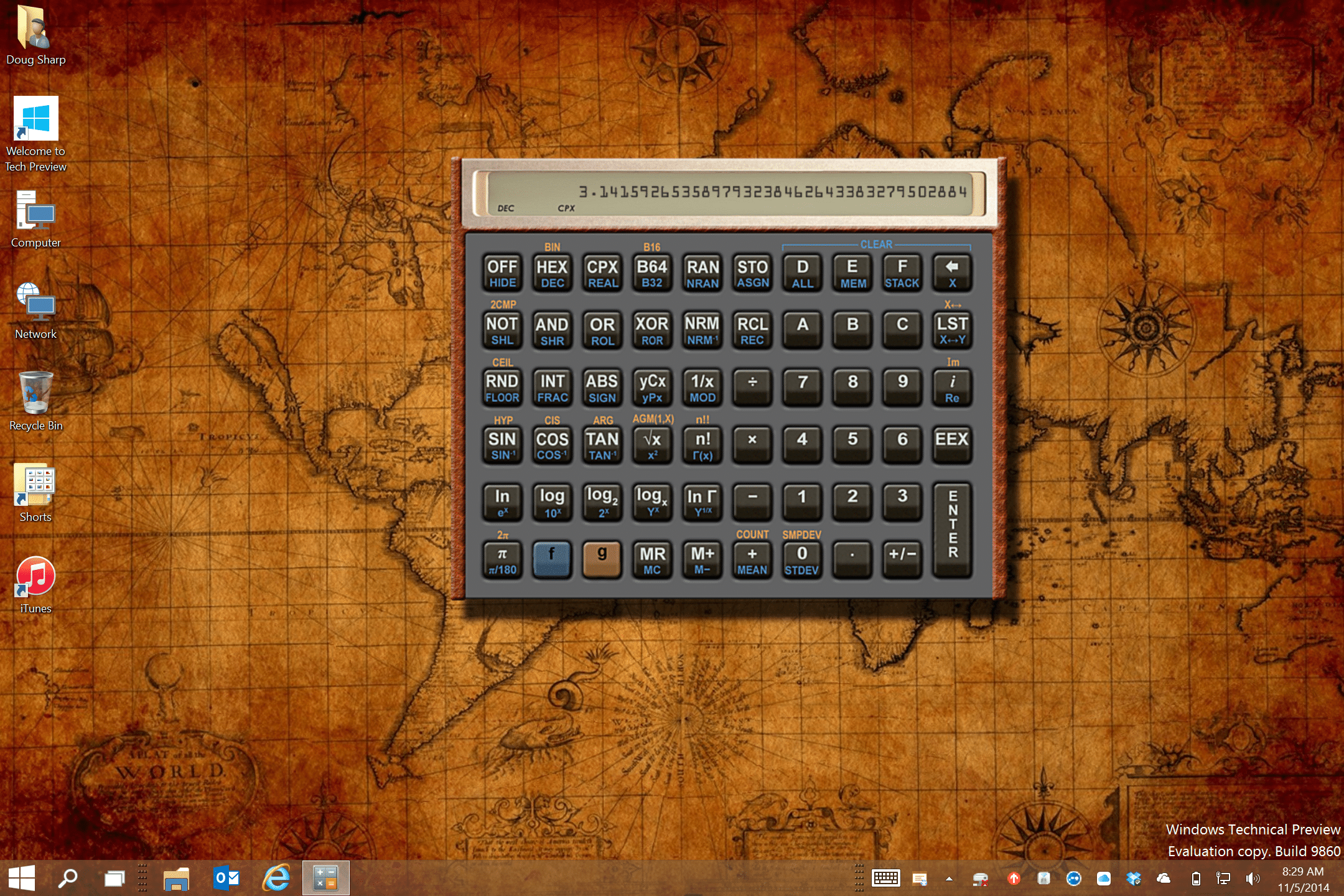Open Task View on taskbar
The height and width of the screenshot is (896, 1344).
click(114, 878)
